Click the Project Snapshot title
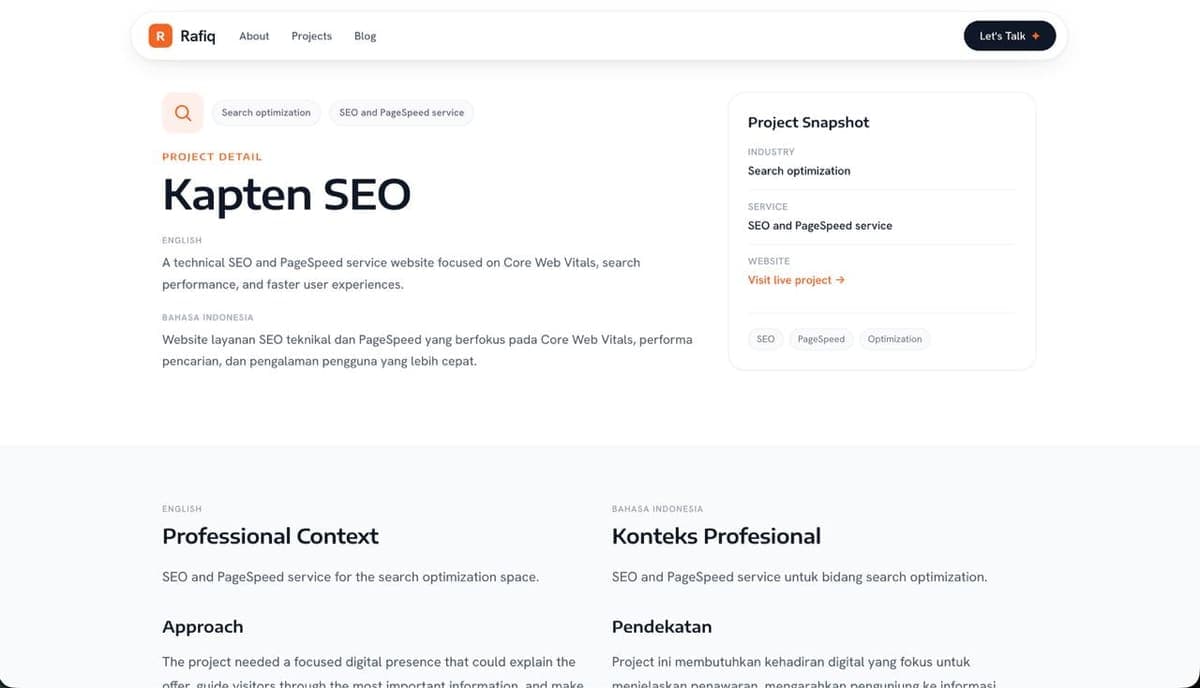Screen dimensions: 1200x688 point(808,122)
